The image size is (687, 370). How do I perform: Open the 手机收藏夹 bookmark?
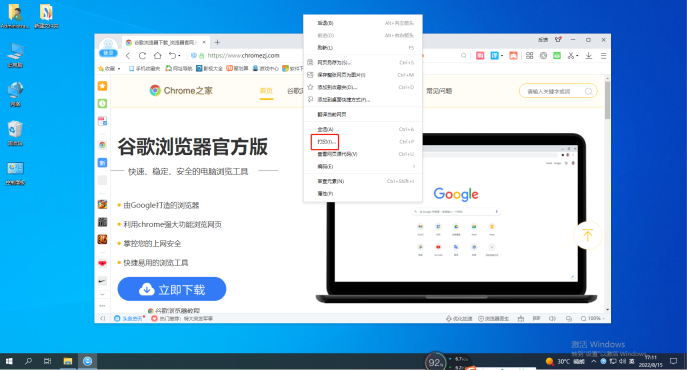coord(144,68)
